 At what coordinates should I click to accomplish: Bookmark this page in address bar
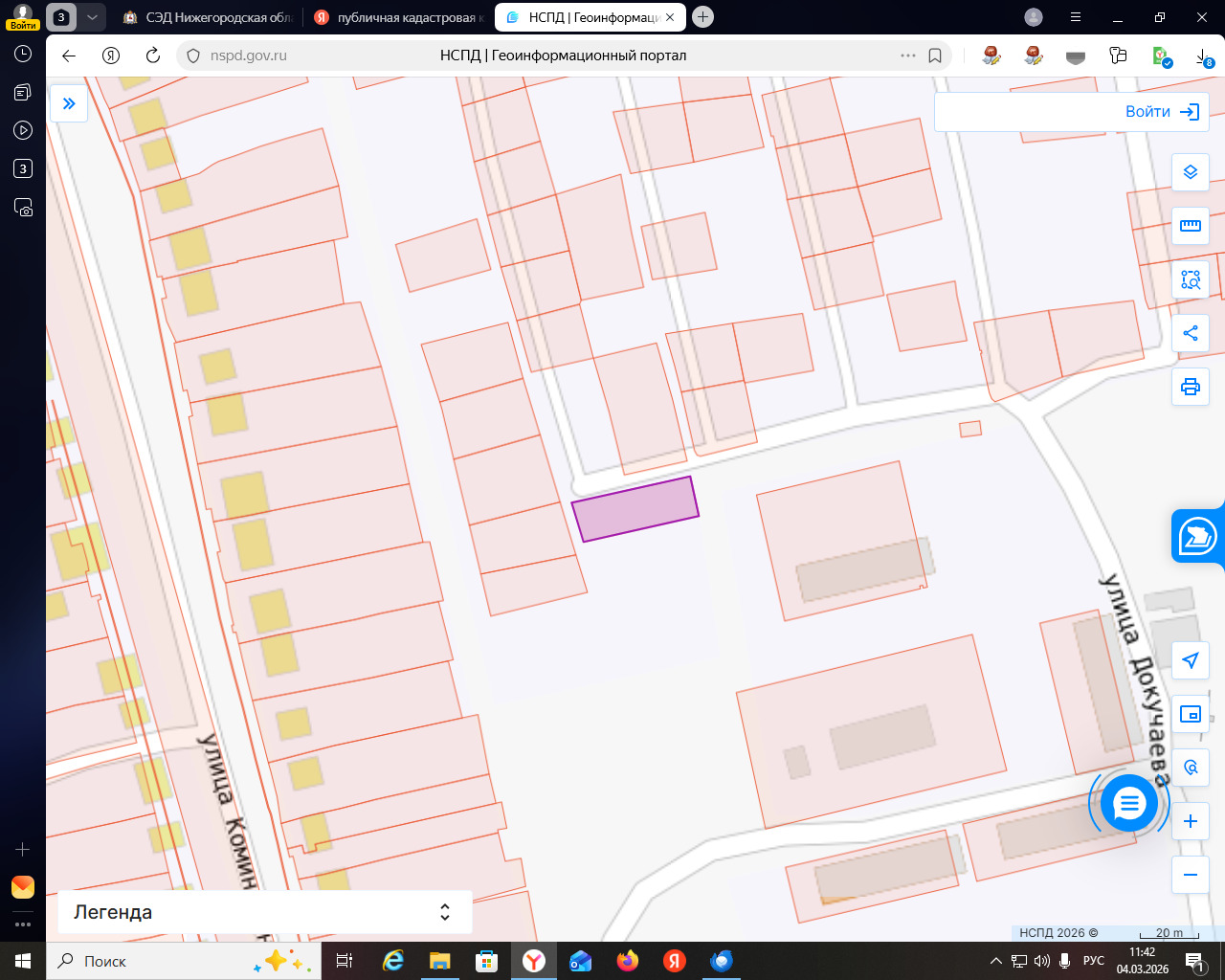click(935, 56)
